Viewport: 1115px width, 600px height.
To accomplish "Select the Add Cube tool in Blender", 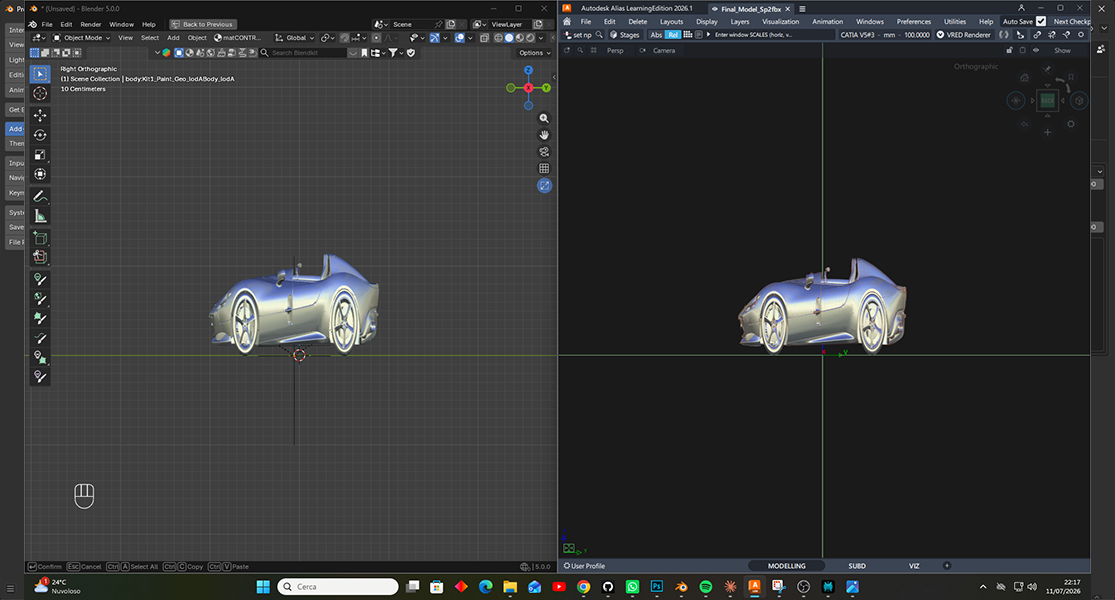I will (40, 238).
